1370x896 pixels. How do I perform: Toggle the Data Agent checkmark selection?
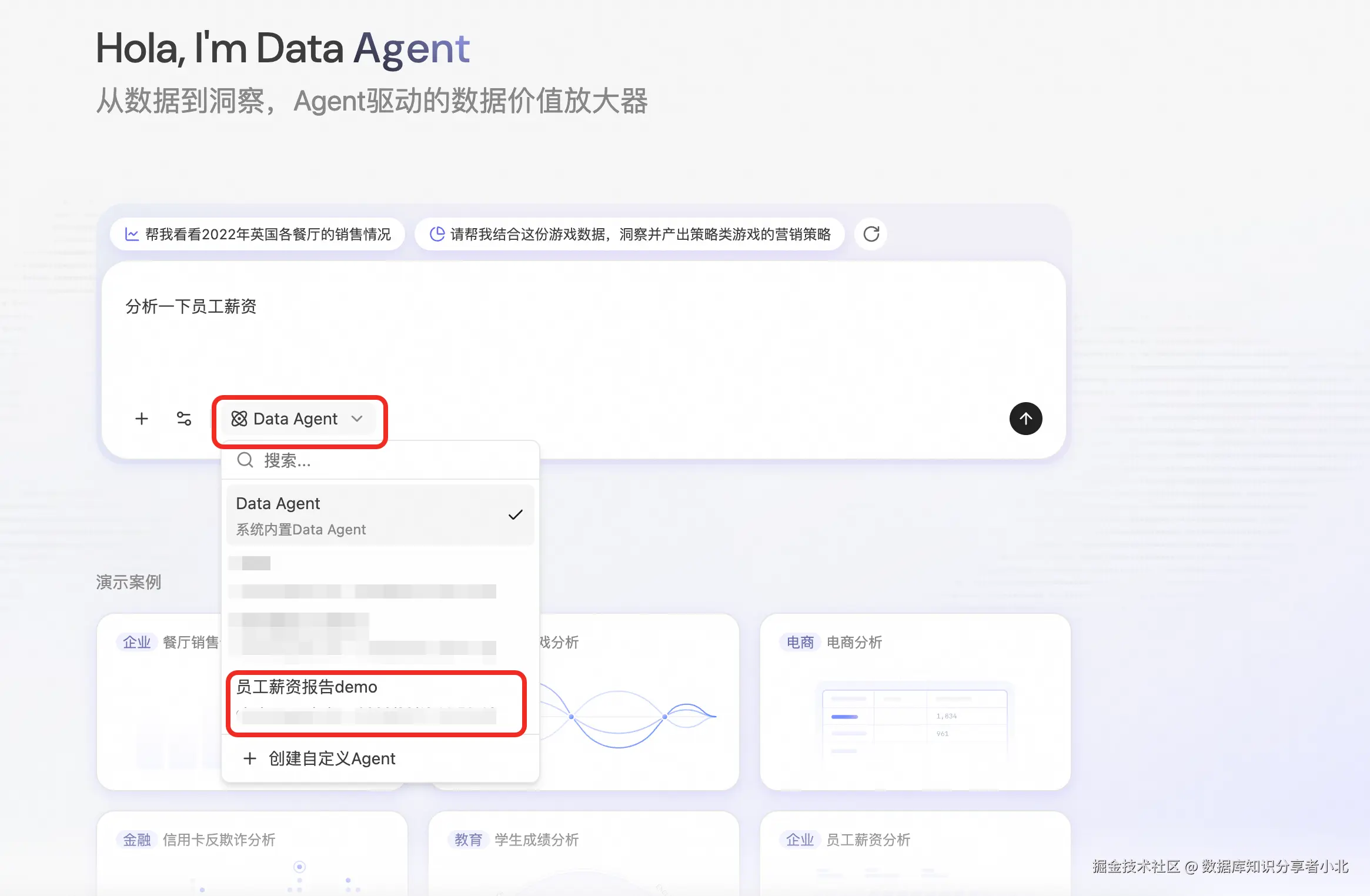click(515, 515)
